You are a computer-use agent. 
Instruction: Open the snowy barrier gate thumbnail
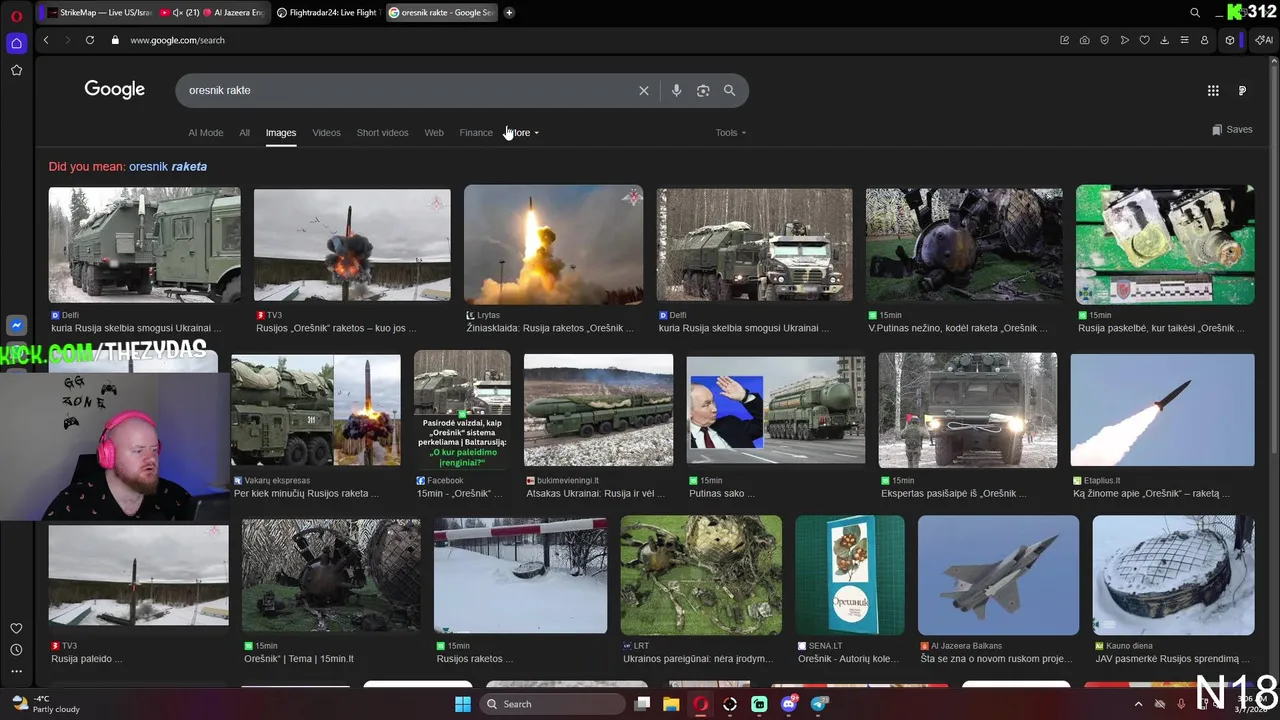click(520, 575)
